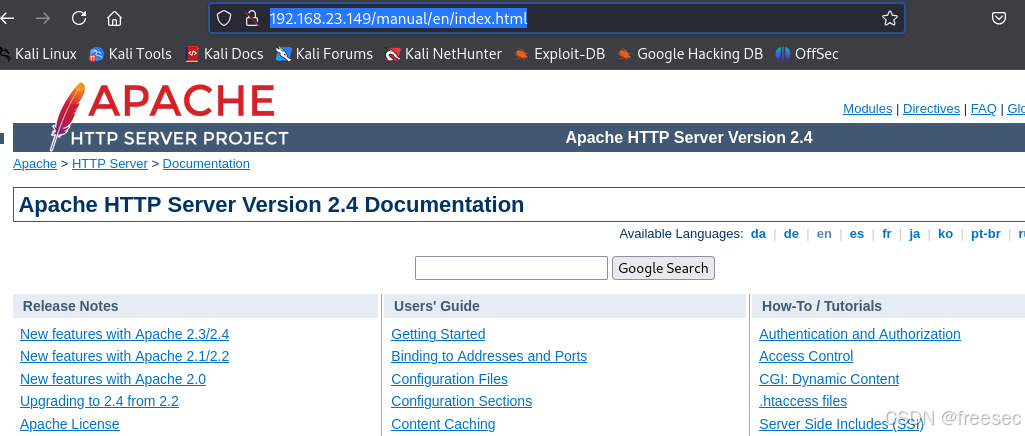Click the Apache HTTP Server Version 2.4 banner text
1025x436 pixels.
click(x=689, y=137)
